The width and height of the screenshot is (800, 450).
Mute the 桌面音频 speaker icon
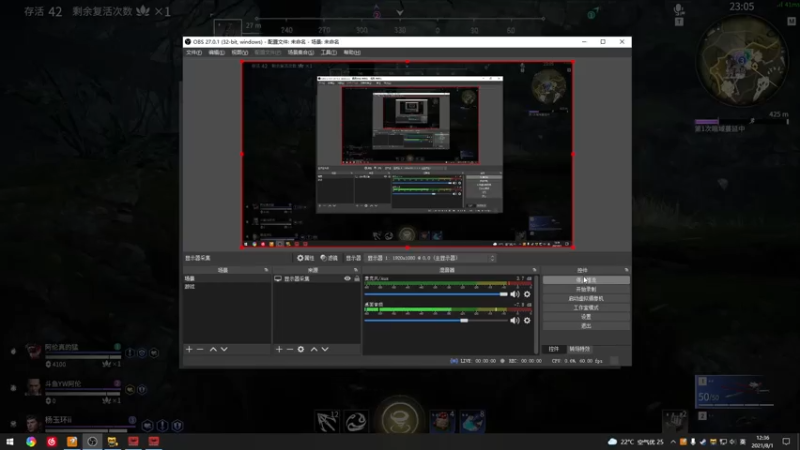(x=515, y=320)
